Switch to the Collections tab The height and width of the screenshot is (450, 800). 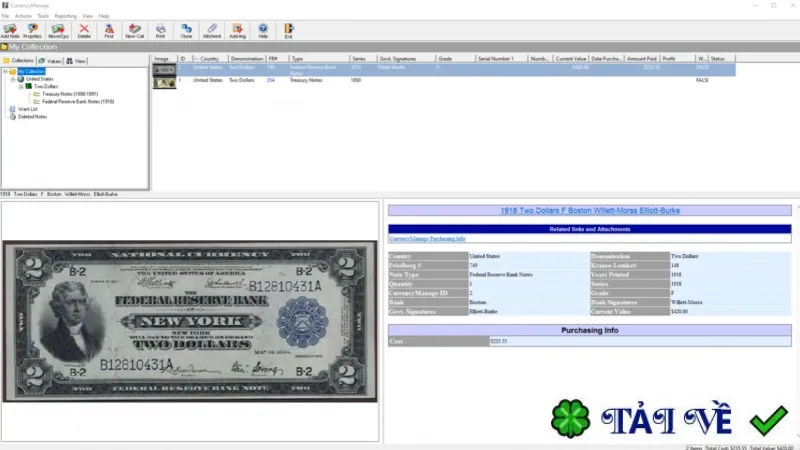pos(18,61)
